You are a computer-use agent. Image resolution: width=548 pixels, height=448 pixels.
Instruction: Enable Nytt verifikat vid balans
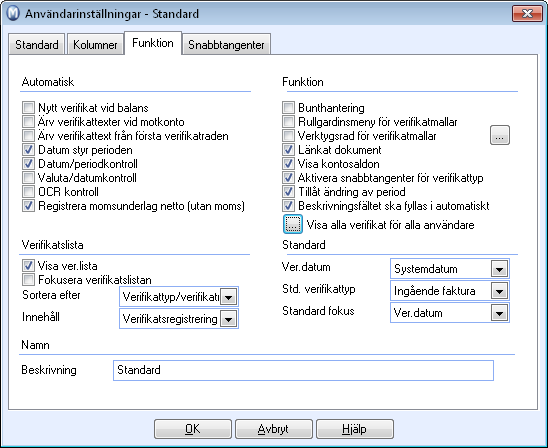click(28, 108)
